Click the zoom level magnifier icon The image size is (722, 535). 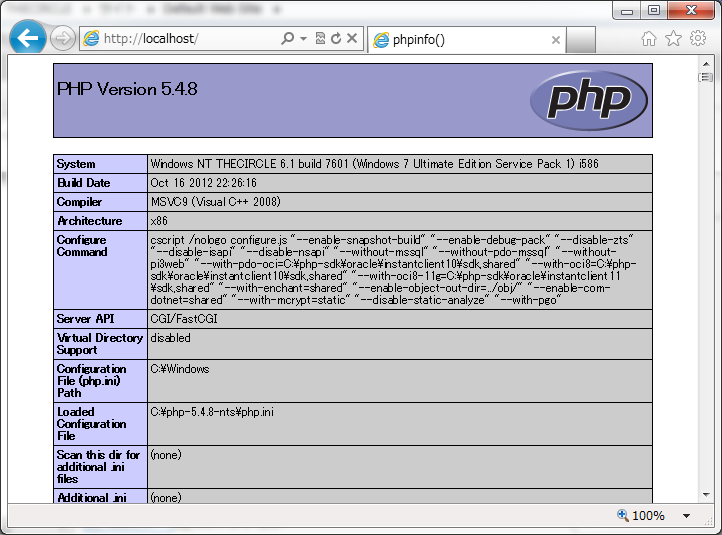(x=623, y=515)
